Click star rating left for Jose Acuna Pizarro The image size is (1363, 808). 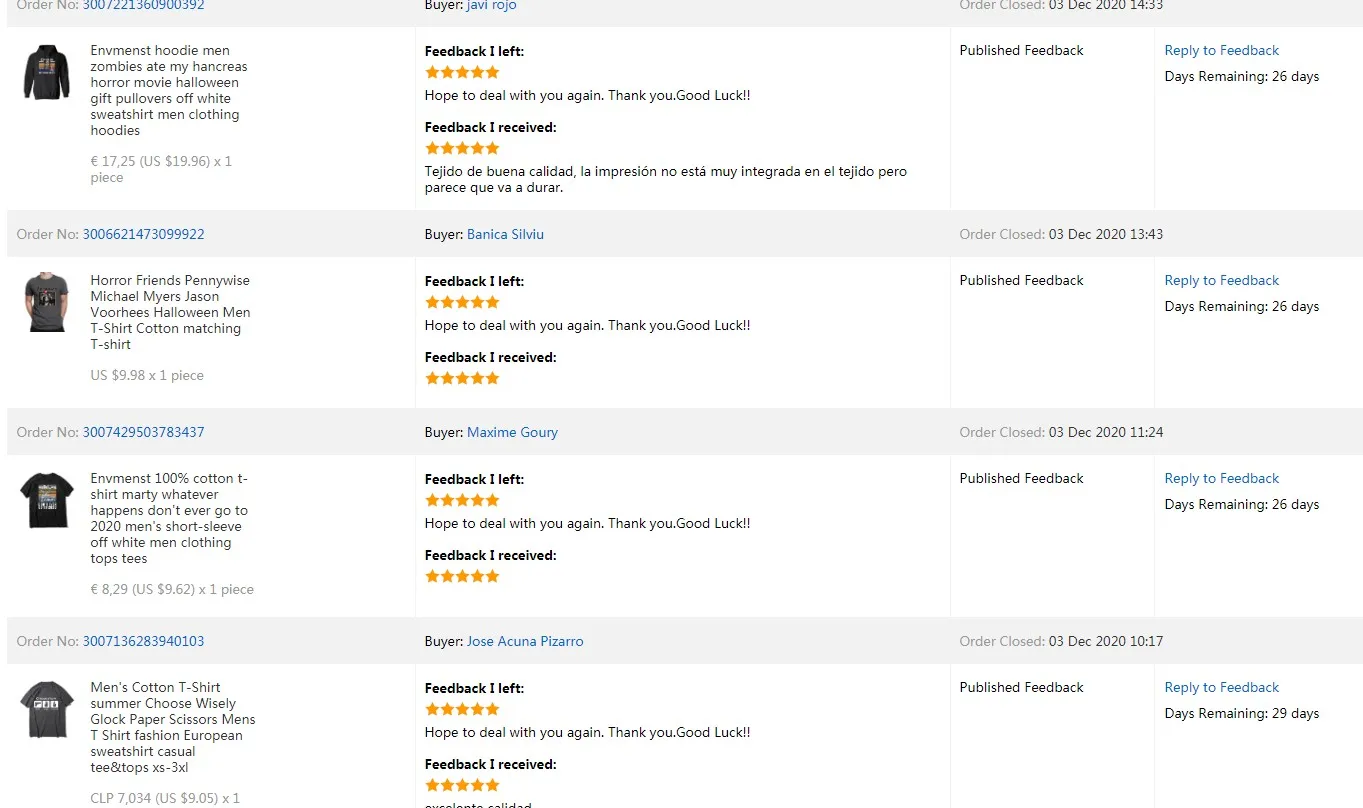pyautogui.click(x=462, y=709)
